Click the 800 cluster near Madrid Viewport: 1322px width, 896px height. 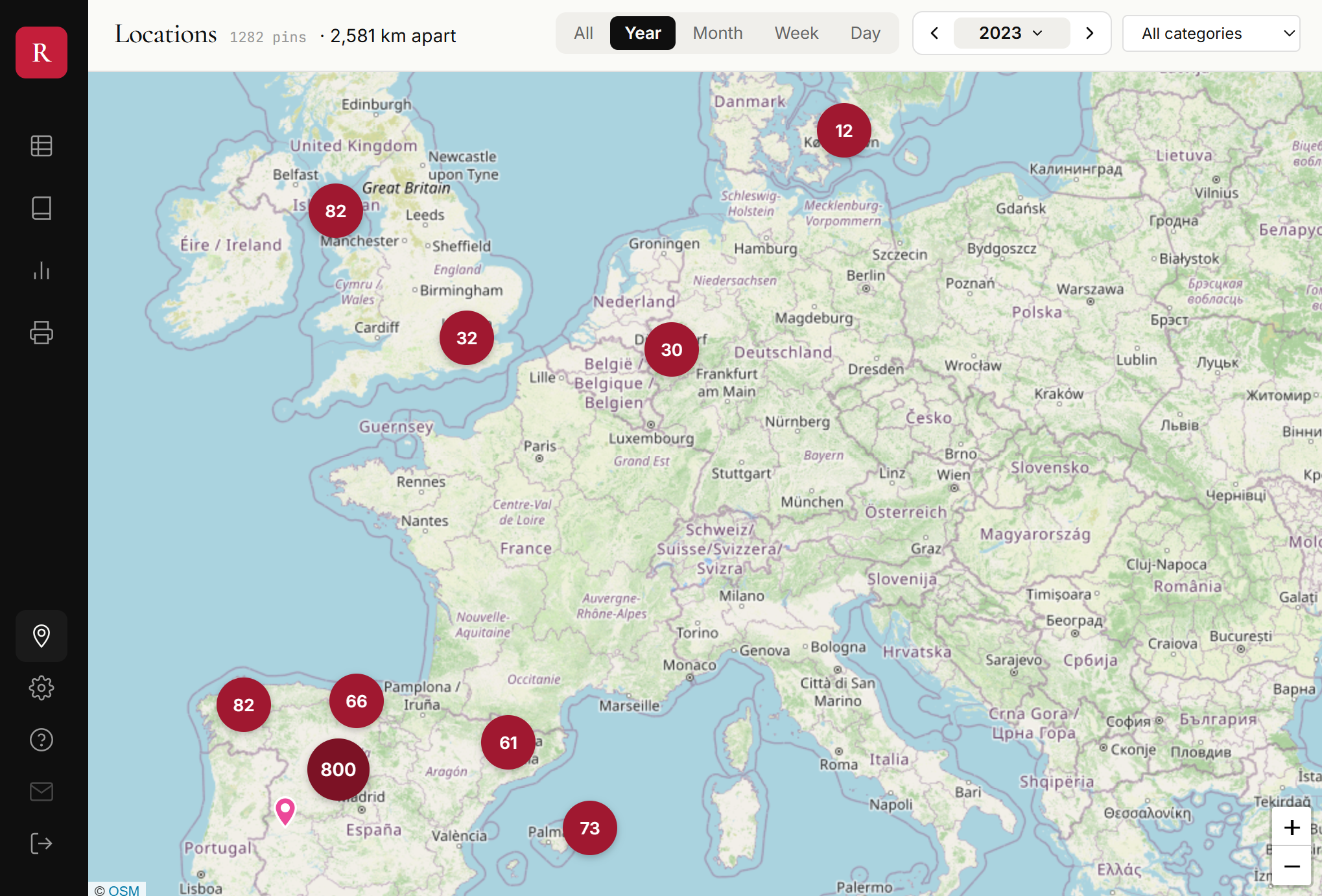tap(338, 770)
